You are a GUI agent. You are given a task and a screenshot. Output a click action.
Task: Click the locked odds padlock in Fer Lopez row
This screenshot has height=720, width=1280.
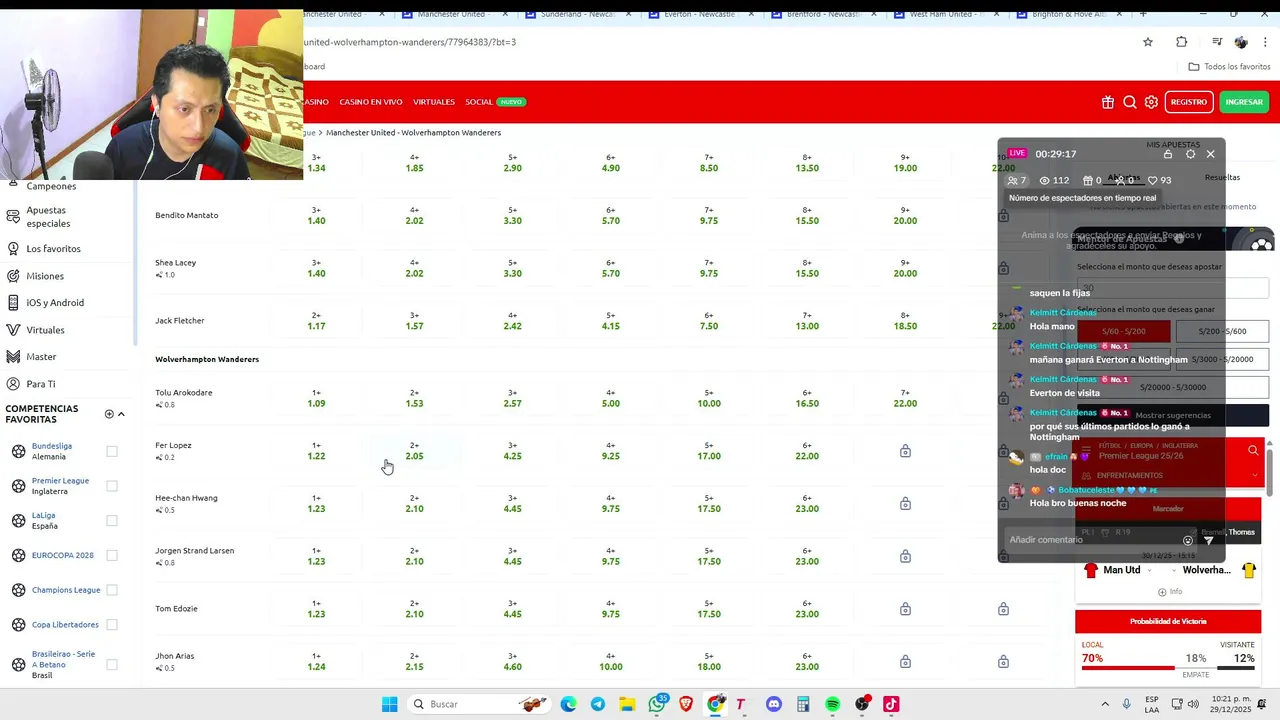click(x=905, y=451)
